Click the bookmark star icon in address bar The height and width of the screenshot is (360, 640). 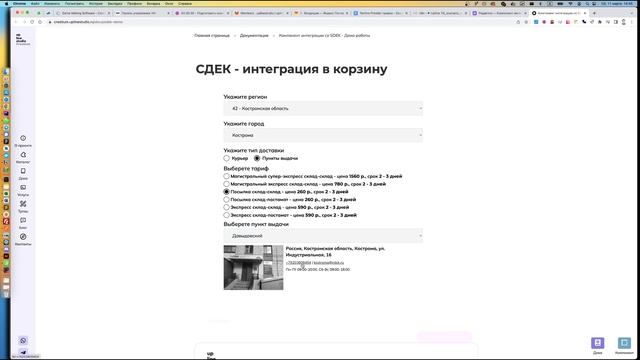point(526,22)
